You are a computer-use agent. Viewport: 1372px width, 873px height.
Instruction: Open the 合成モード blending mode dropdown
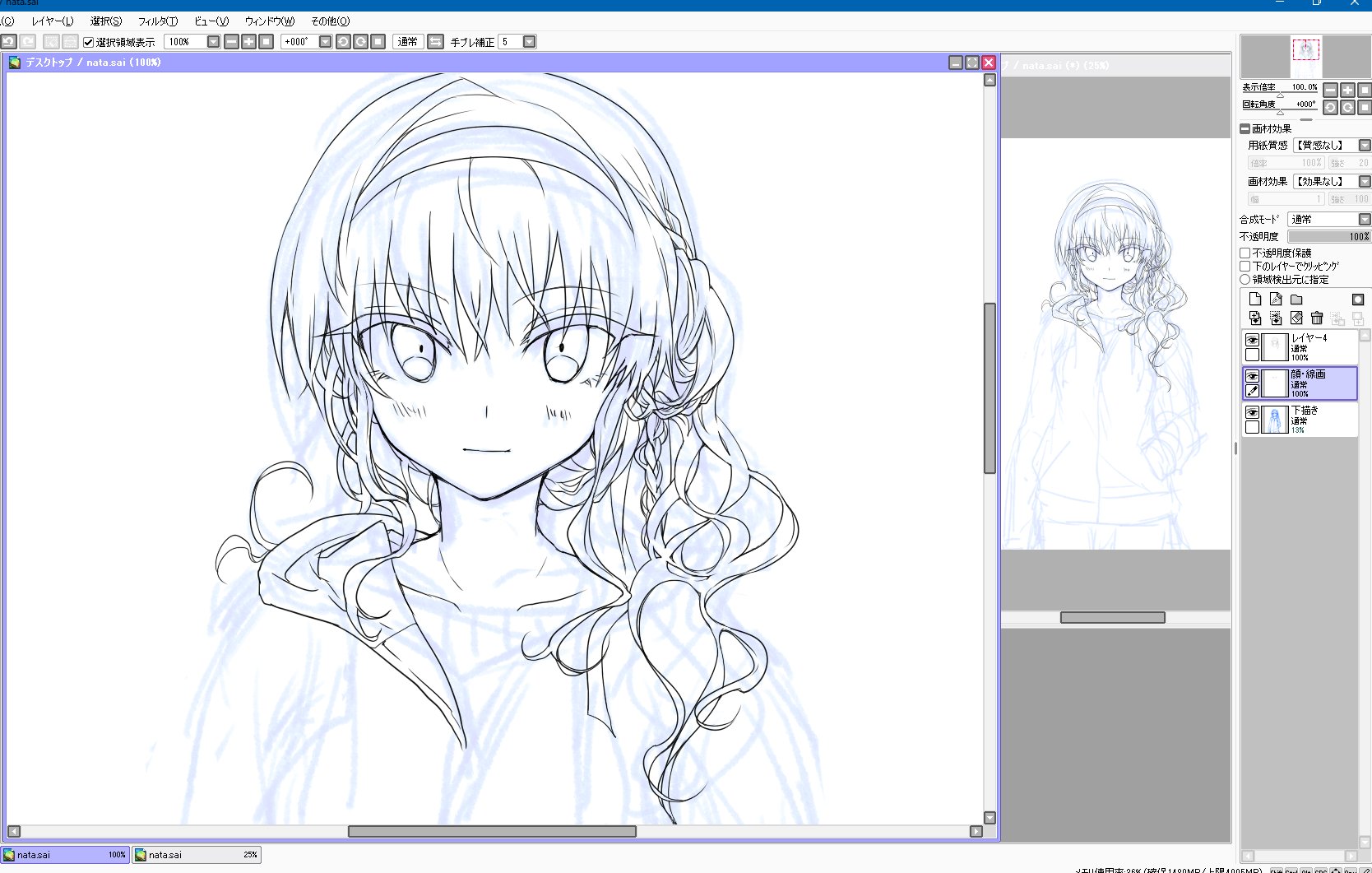click(x=1365, y=219)
